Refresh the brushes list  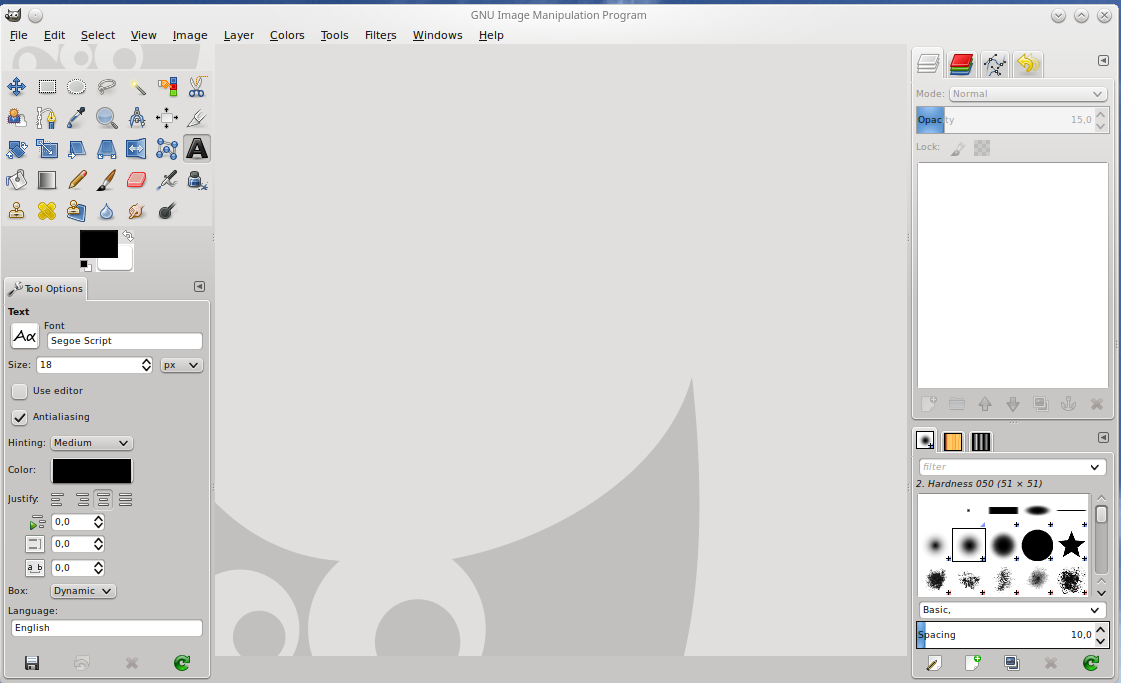point(1091,663)
